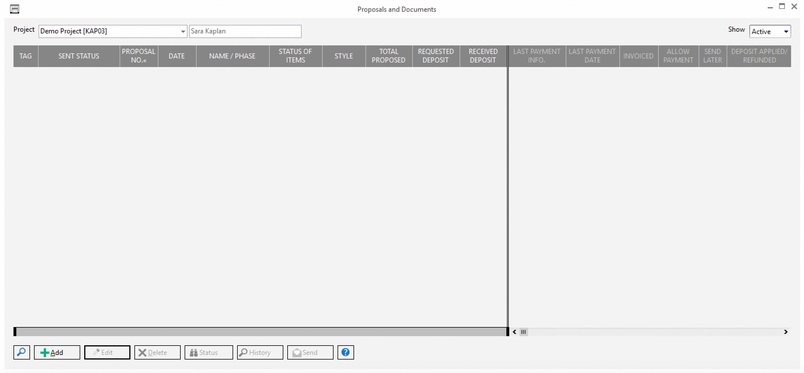The width and height of the screenshot is (804, 373).
Task: Open the Project dropdown showing Demo Project [KAP03]
Action: (x=113, y=31)
